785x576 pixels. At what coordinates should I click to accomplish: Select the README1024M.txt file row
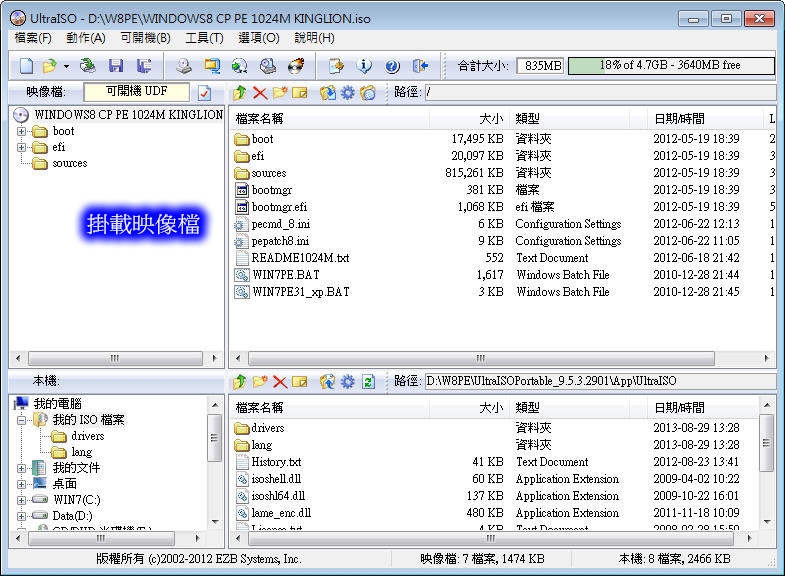[x=502, y=258]
